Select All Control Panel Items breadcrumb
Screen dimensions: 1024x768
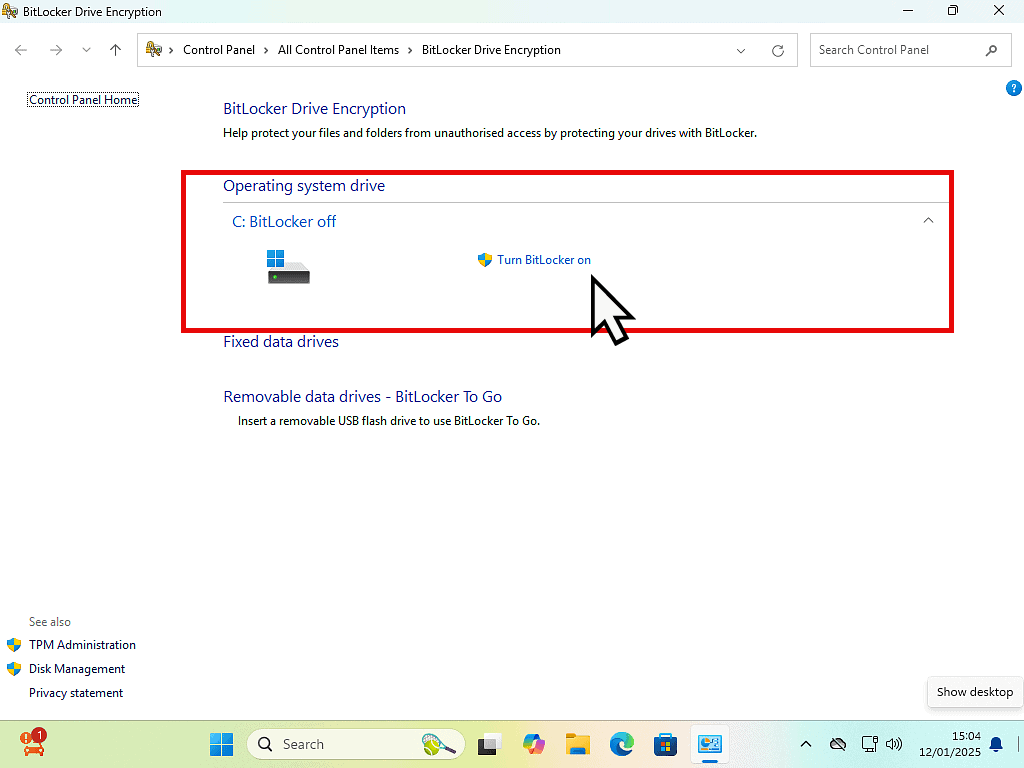(338, 50)
